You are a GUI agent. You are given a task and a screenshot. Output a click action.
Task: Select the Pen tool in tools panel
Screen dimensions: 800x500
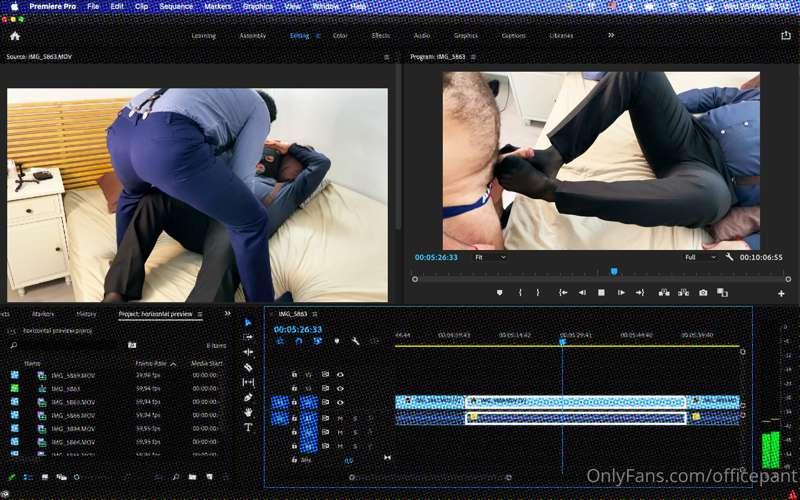(x=248, y=397)
